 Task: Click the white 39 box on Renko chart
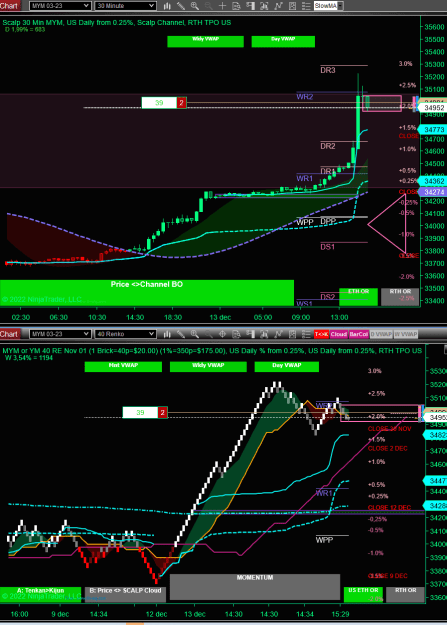coord(140,413)
